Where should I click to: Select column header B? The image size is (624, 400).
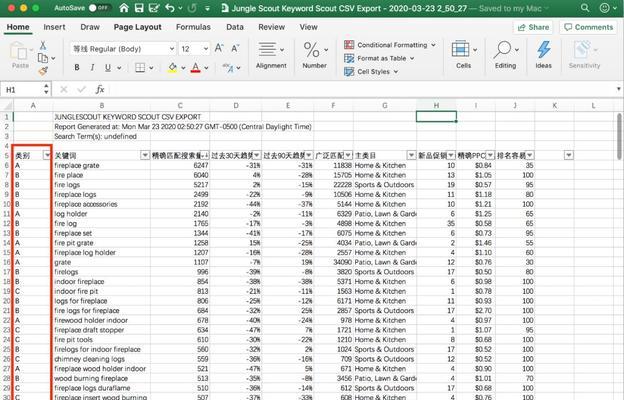point(102,105)
